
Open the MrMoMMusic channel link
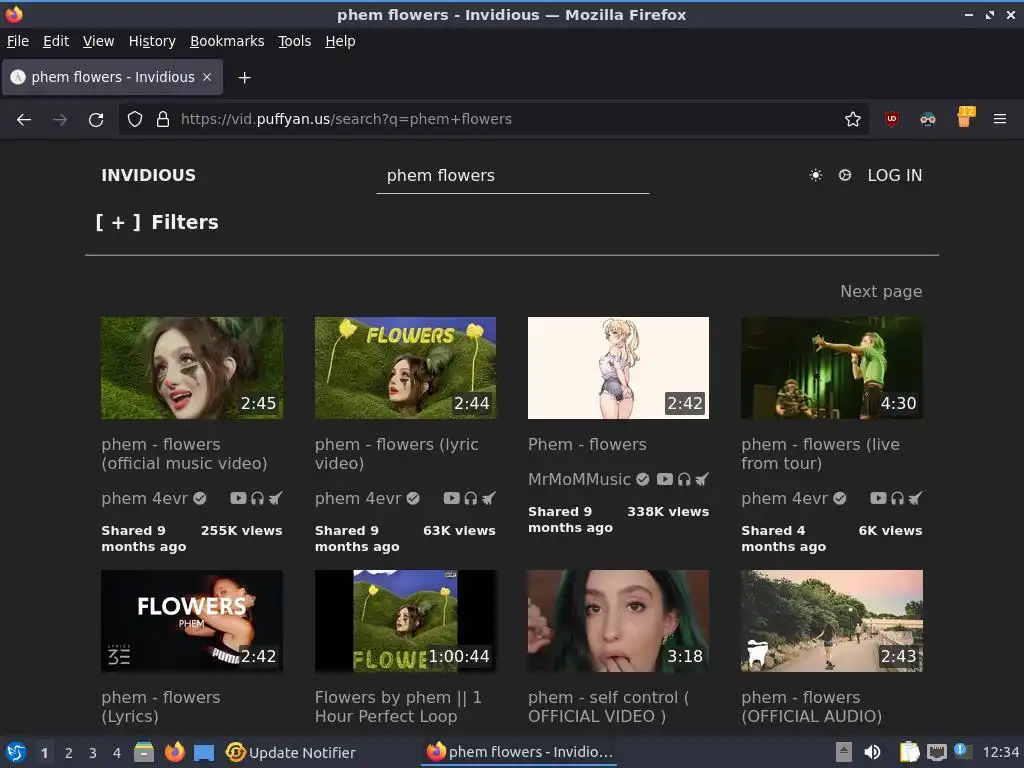(x=579, y=479)
